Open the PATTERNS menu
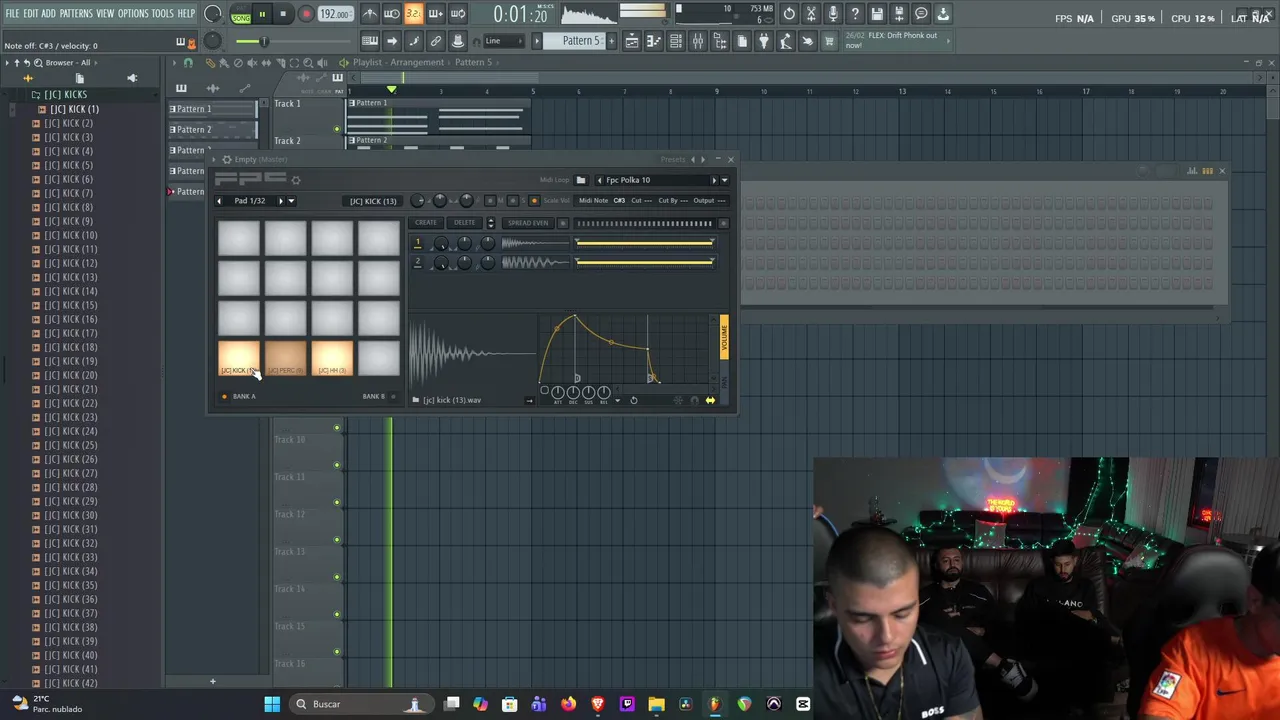Image resolution: width=1280 pixels, height=720 pixels. [x=75, y=13]
